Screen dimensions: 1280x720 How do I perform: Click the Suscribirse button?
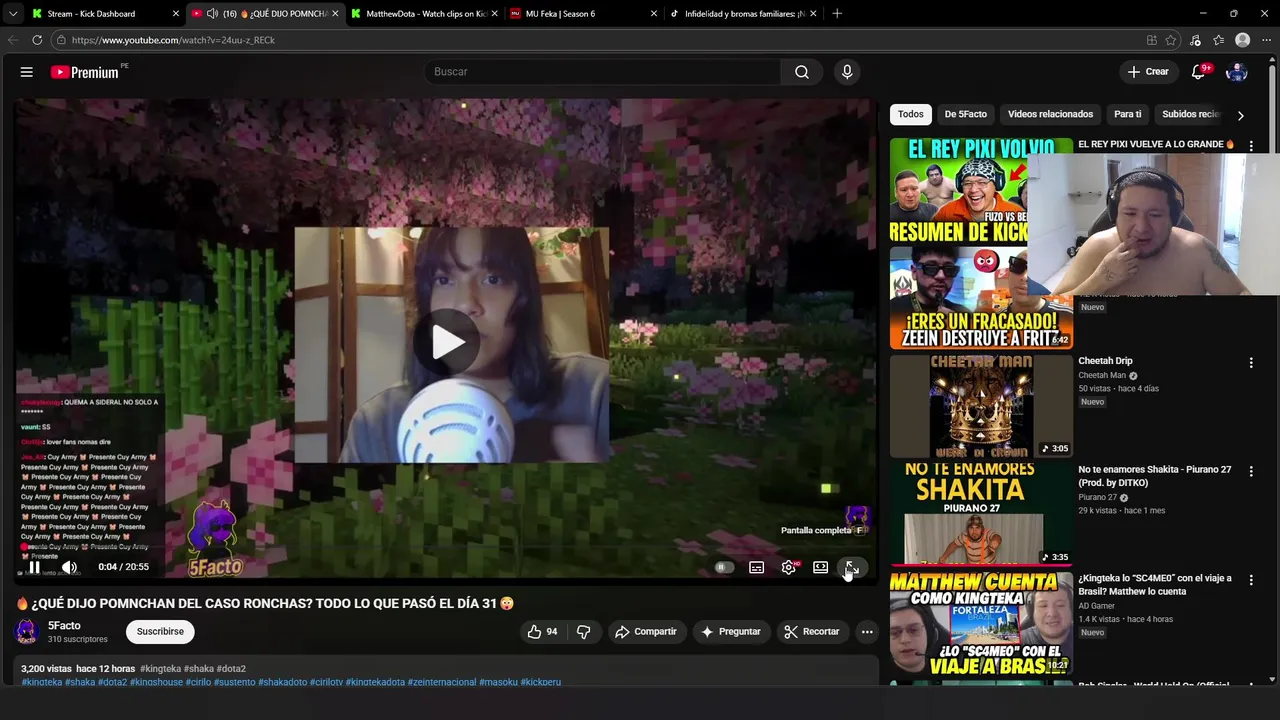tap(160, 632)
